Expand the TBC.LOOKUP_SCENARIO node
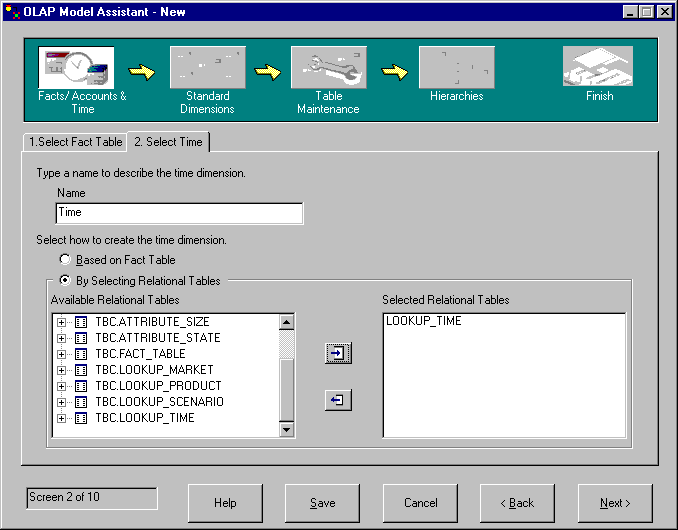 pyautogui.click(x=61, y=402)
